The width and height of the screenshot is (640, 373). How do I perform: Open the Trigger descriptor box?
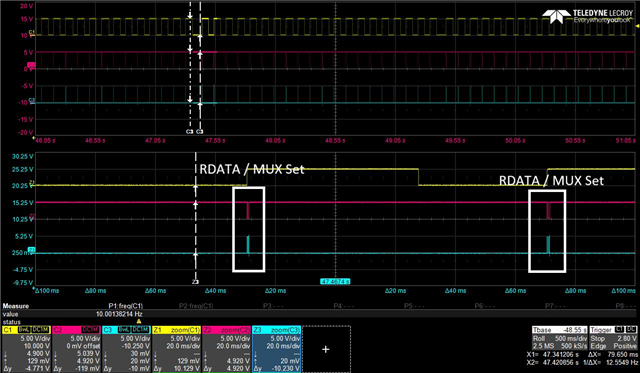click(x=613, y=339)
